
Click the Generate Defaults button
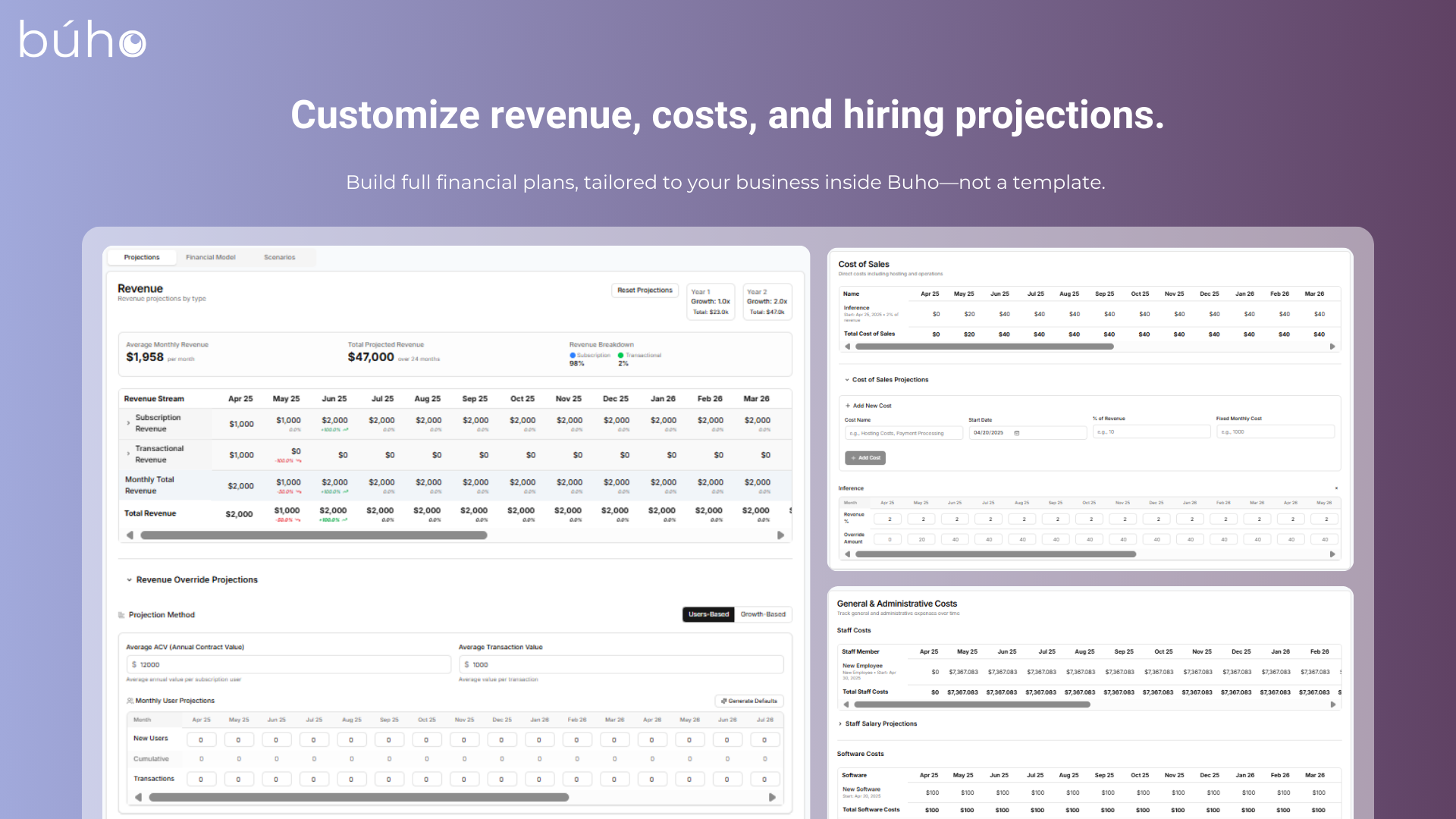click(748, 701)
